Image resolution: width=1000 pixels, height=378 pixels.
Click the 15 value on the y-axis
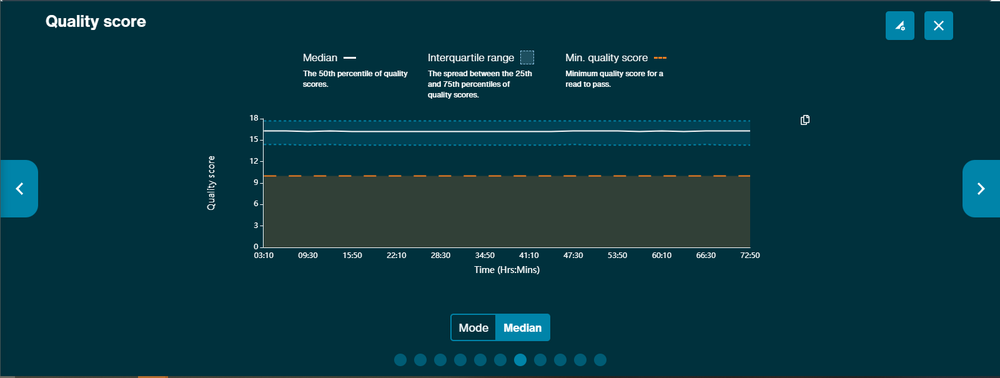tap(254, 140)
